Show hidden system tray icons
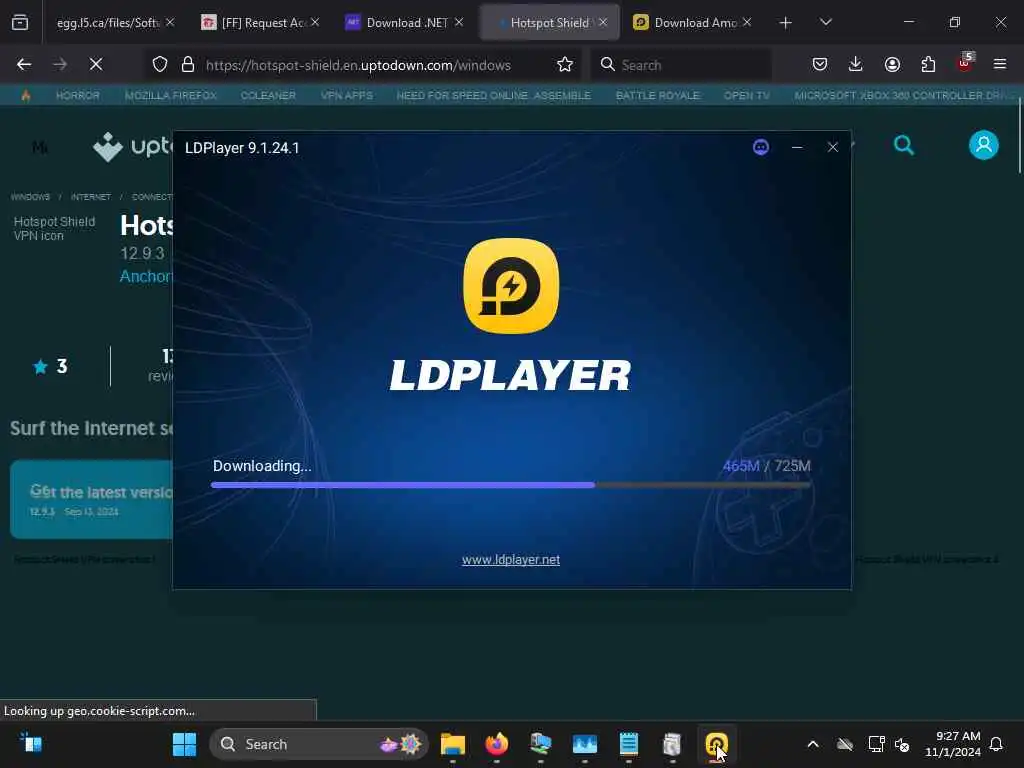Image resolution: width=1024 pixels, height=768 pixels. click(813, 744)
